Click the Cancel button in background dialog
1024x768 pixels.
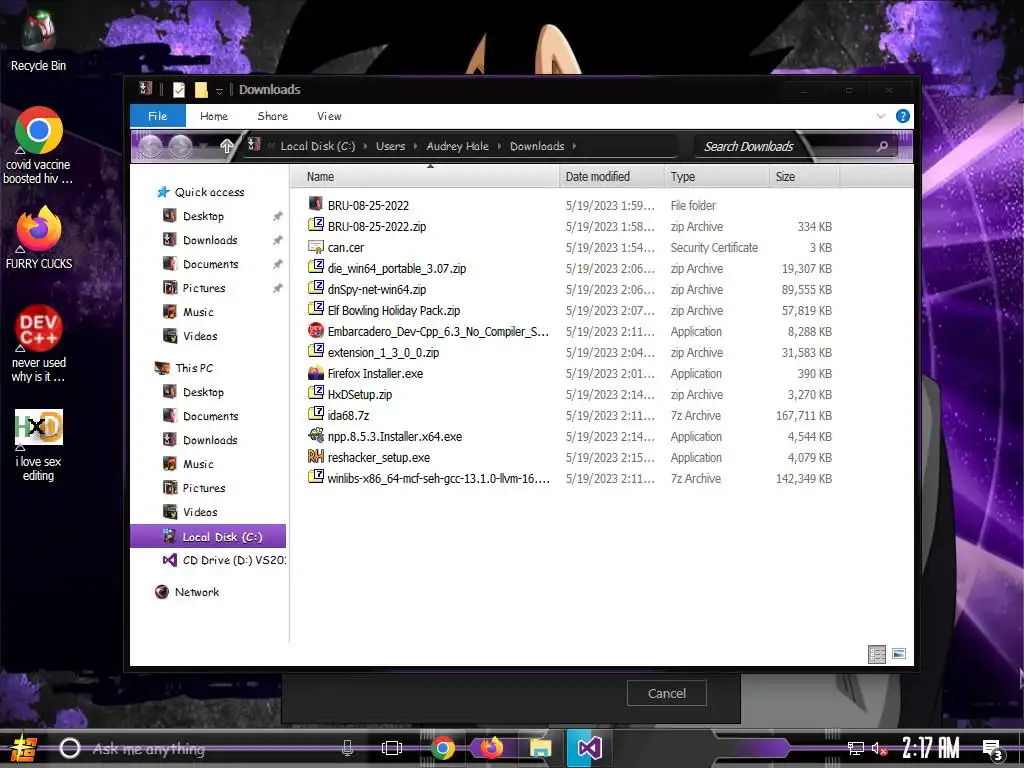(x=666, y=694)
